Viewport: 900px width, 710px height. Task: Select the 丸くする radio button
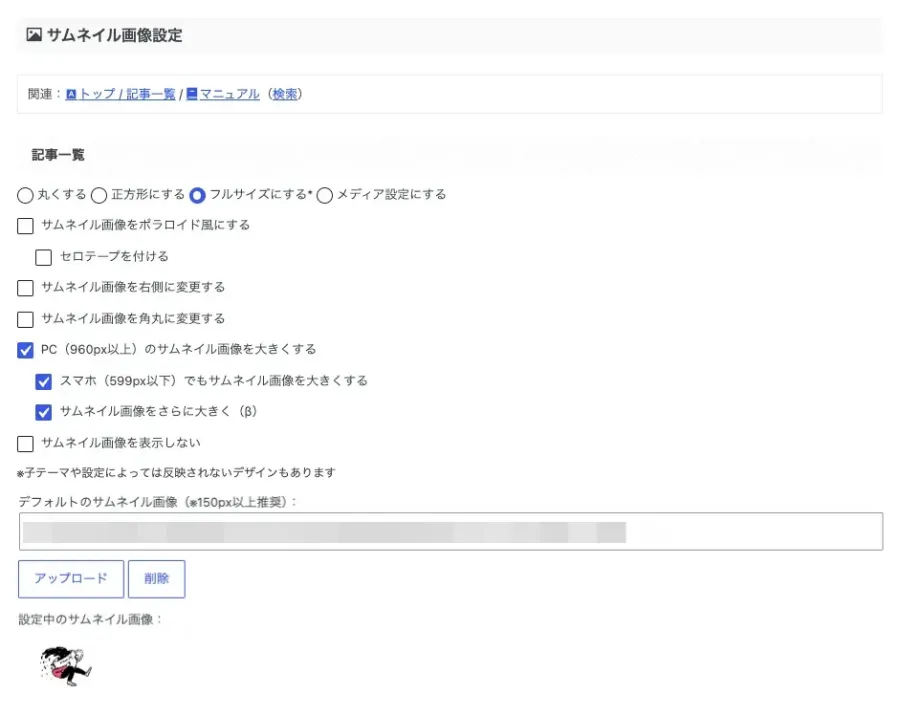(x=25, y=195)
